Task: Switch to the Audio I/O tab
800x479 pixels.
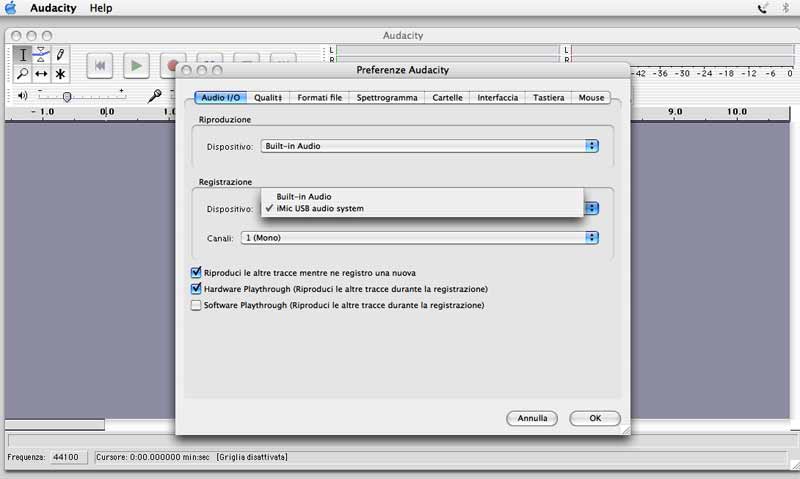Action: [220, 97]
